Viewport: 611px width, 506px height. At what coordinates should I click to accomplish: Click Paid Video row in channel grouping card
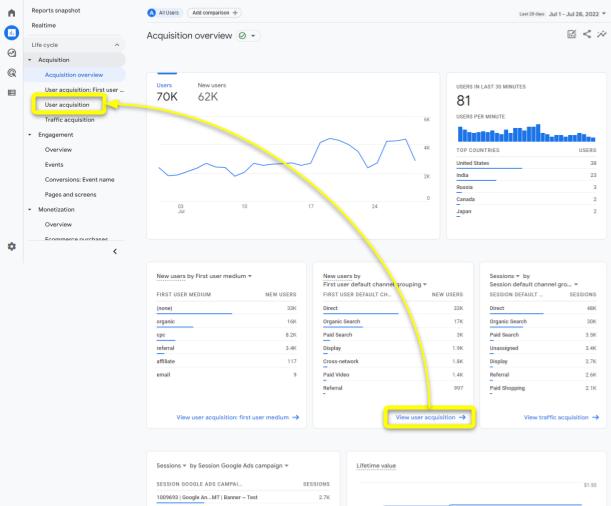(393, 375)
